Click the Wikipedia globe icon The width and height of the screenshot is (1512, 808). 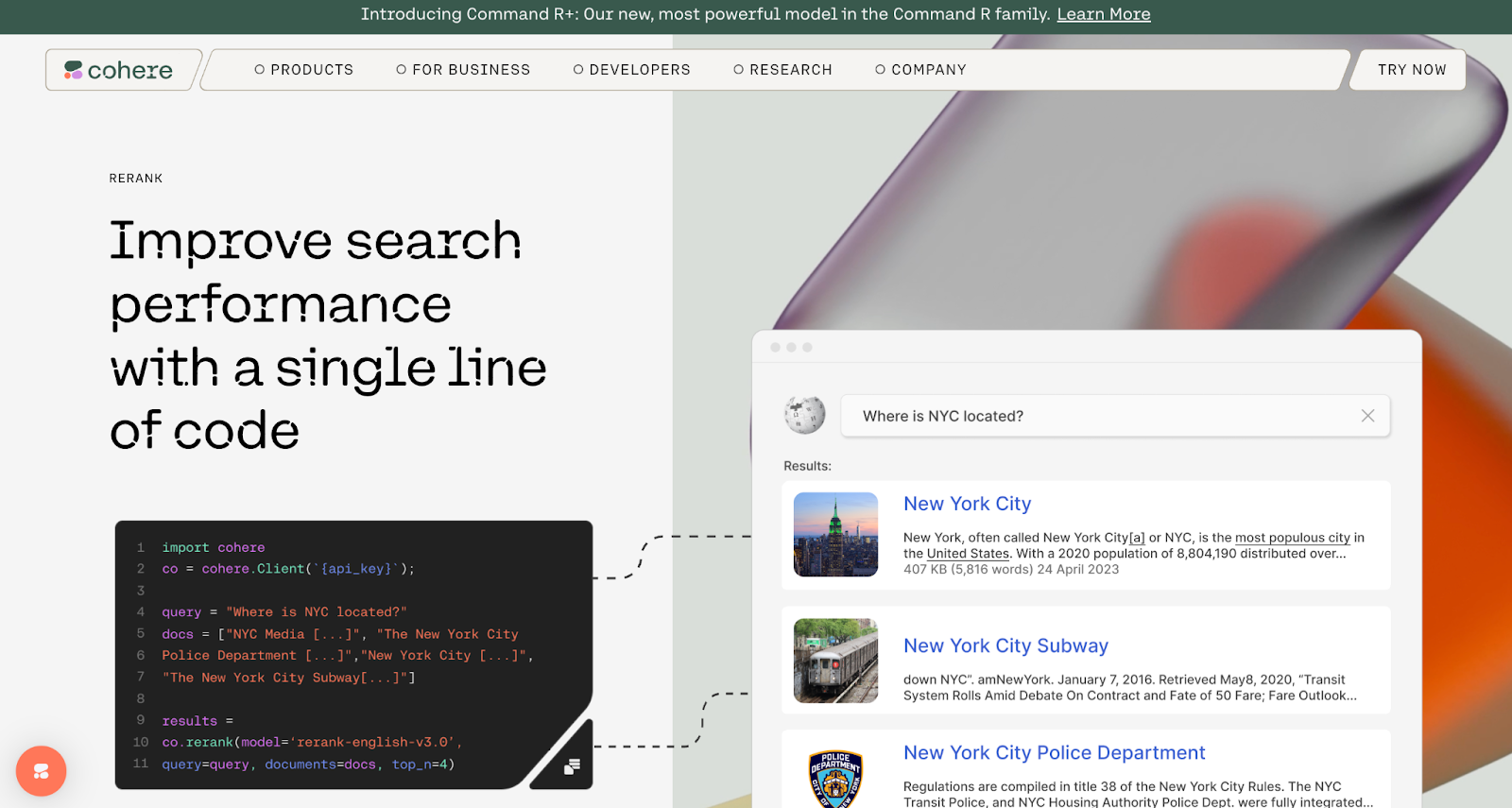804,415
